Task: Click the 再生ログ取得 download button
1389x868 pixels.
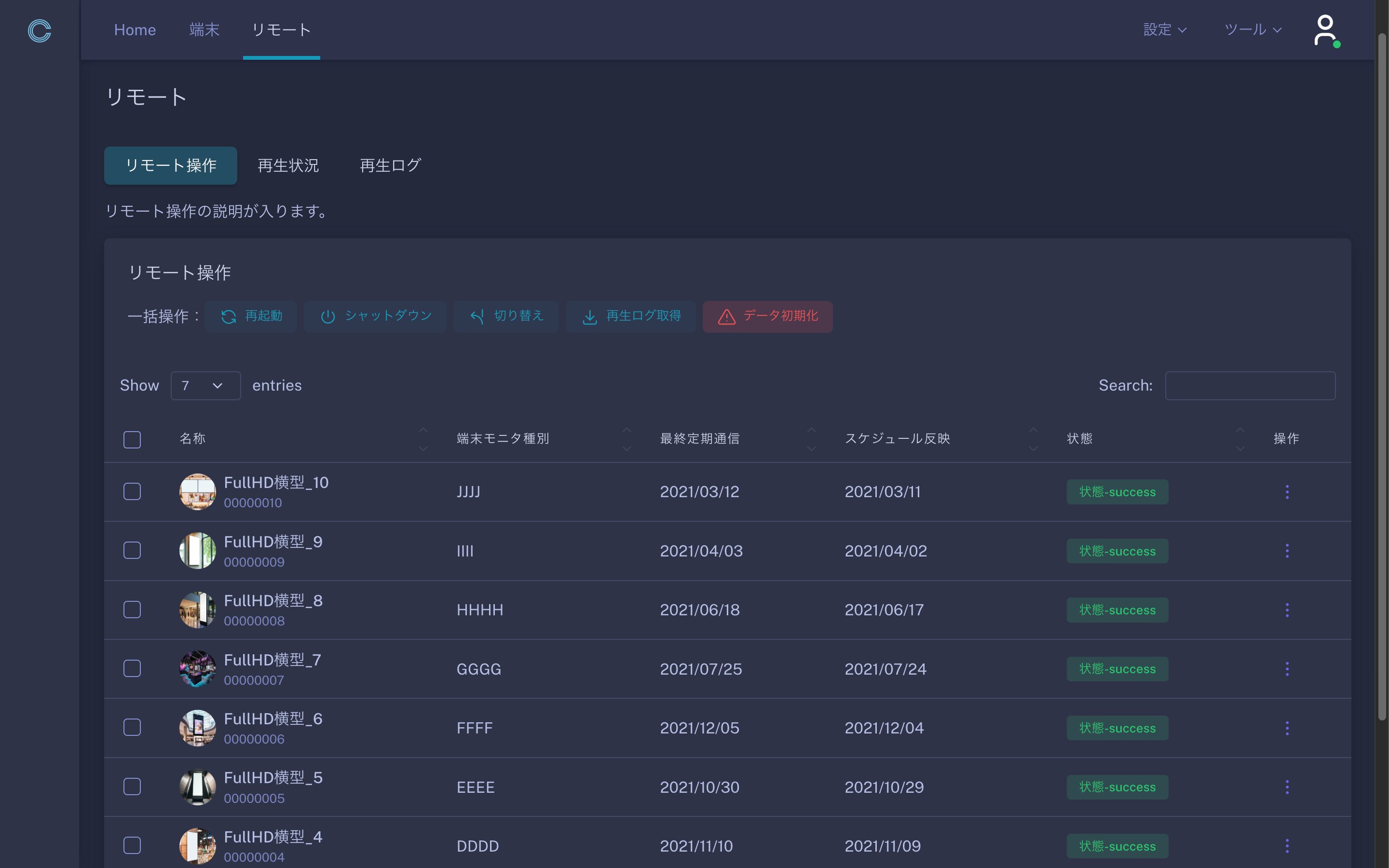Action: coord(631,316)
